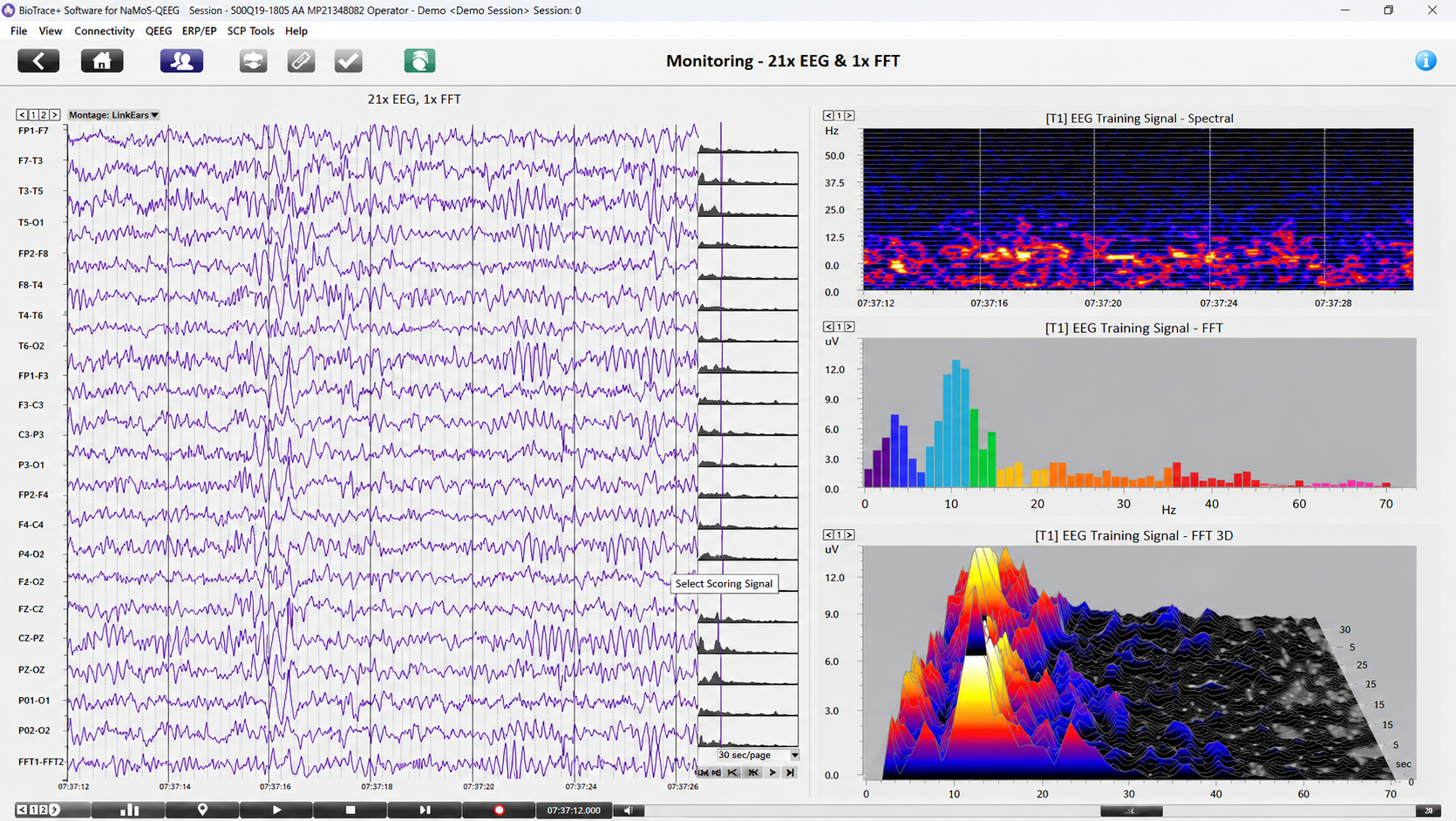Select the T5-O1 channel label
This screenshot has height=821, width=1456.
click(x=31, y=222)
